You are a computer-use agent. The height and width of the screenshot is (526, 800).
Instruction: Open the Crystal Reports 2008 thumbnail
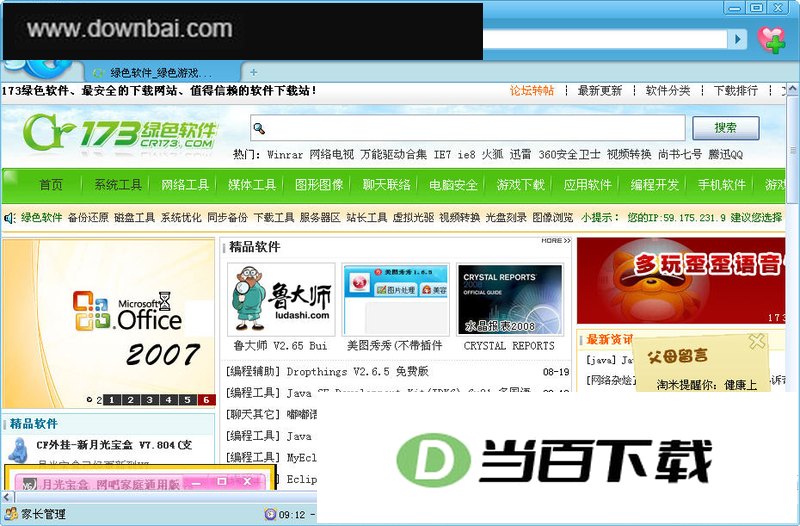point(510,299)
